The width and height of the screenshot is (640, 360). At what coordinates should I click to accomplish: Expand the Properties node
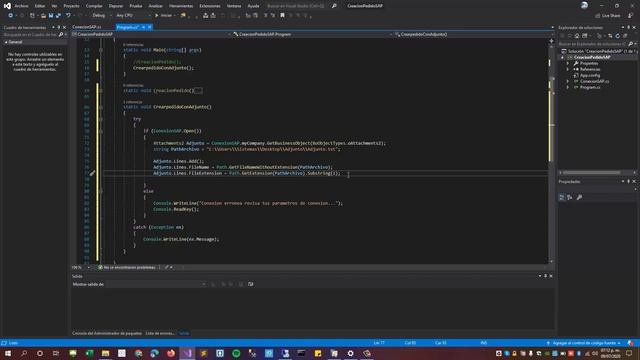coord(568,63)
